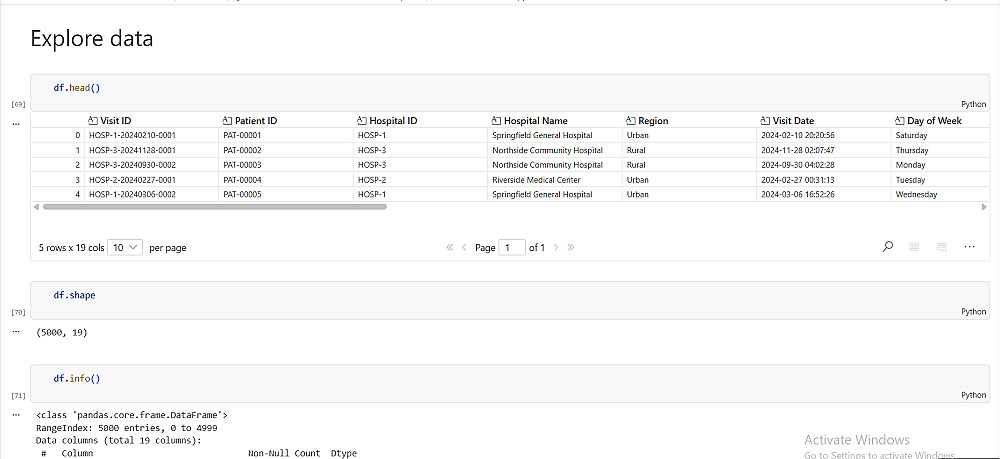The width and height of the screenshot is (1000, 459).
Task: Jump to the last page of results
Action: click(x=570, y=247)
